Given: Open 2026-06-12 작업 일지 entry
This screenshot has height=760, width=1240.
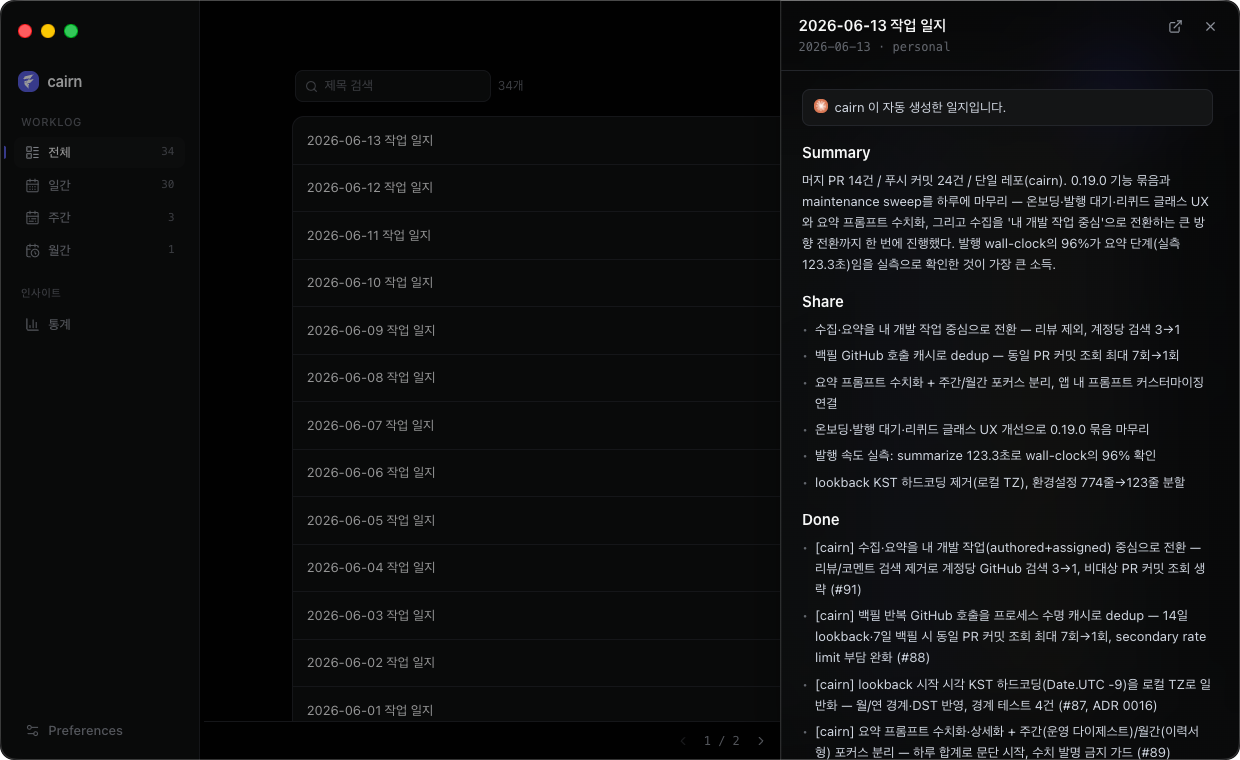Looking at the screenshot, I should (536, 188).
